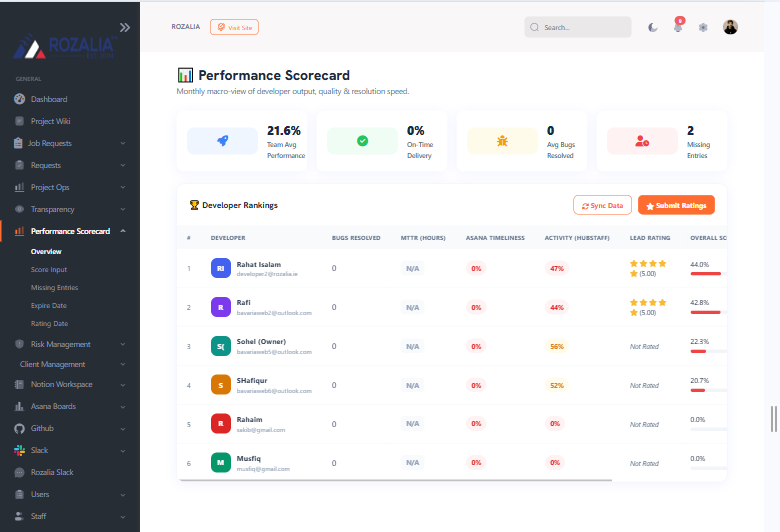Click the table horizontal scrollbar
The height and width of the screenshot is (532, 780).
coord(395,480)
